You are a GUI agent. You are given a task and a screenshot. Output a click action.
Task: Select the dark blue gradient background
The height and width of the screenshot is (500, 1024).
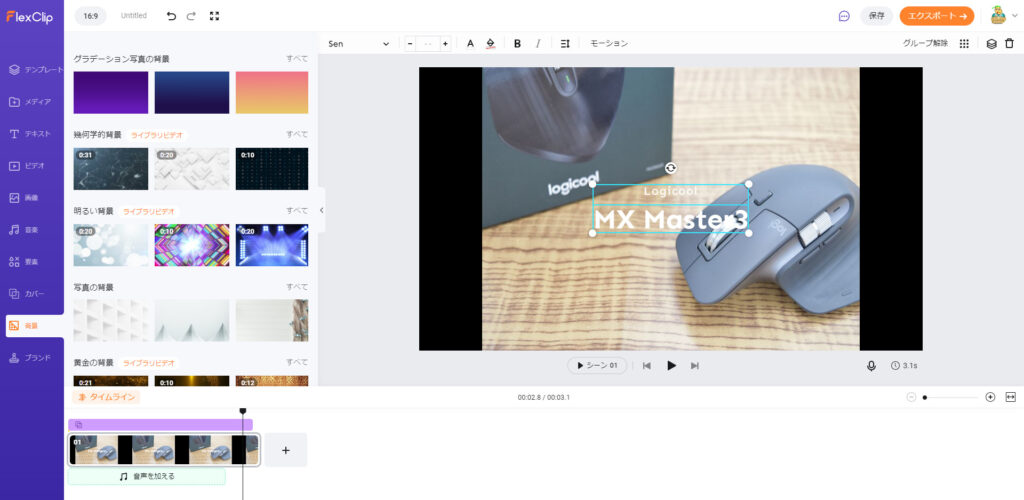[192, 93]
